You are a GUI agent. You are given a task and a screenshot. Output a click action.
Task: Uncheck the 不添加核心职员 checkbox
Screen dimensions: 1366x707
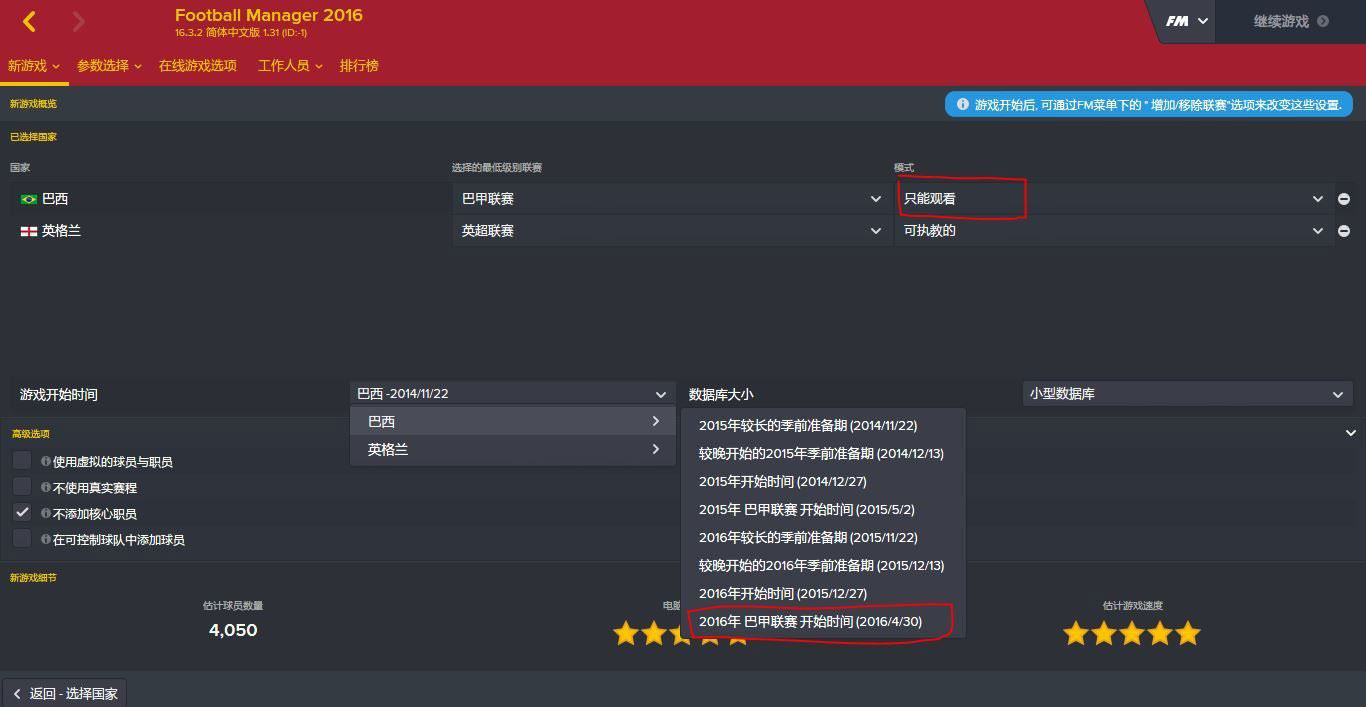pos(22,513)
